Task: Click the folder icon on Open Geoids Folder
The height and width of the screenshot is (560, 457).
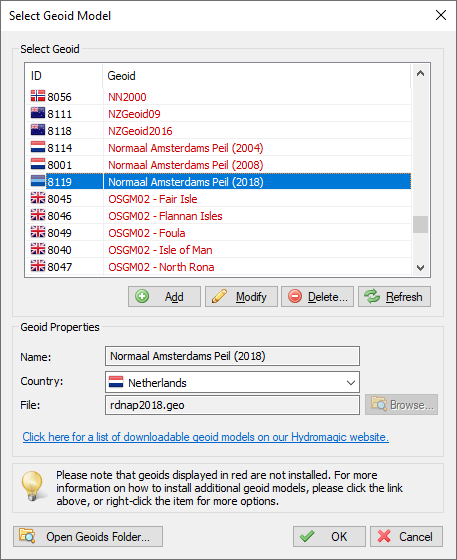Action: coord(27,536)
